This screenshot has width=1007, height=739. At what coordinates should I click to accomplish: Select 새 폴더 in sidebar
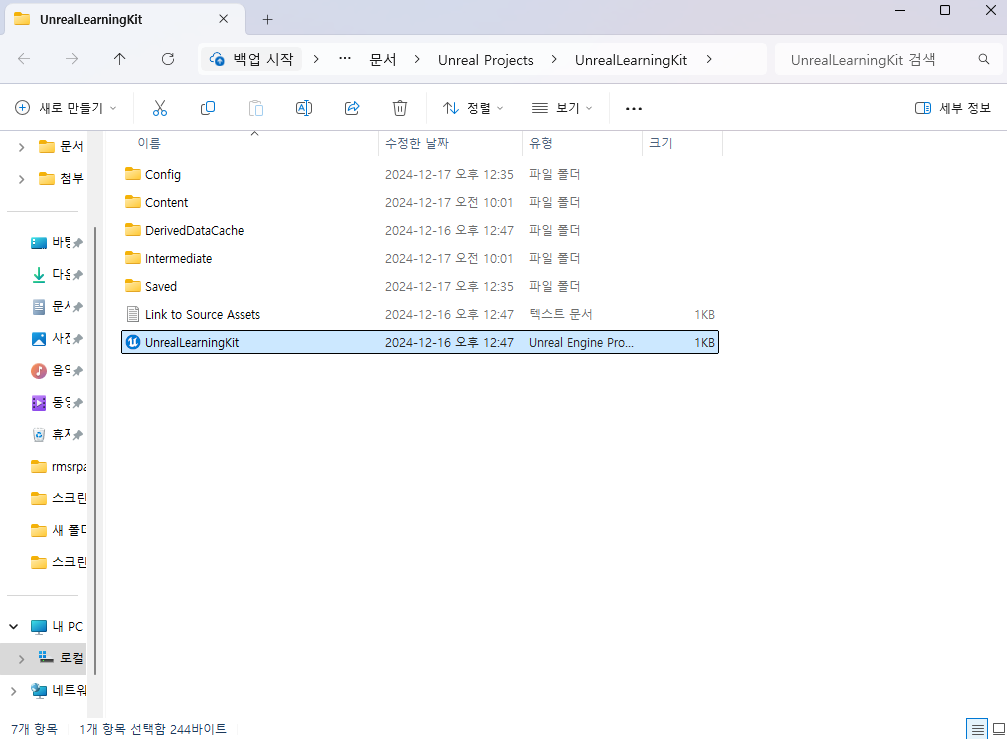point(58,530)
